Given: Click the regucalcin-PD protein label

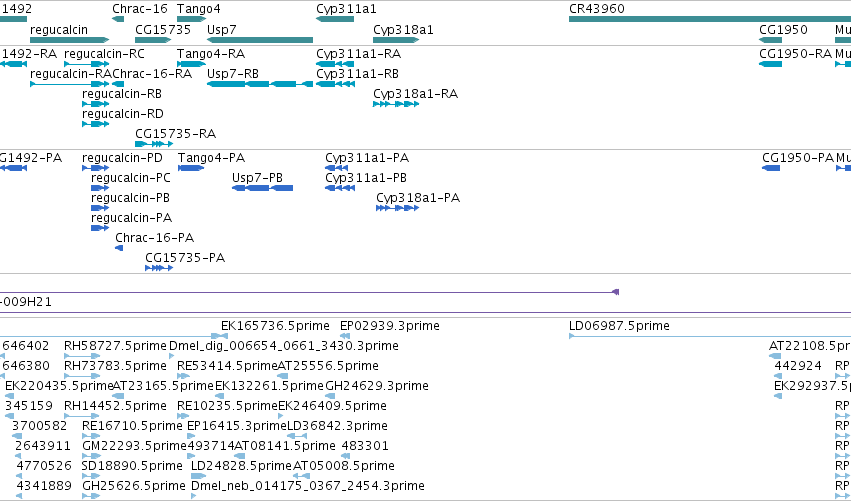Looking at the screenshot, I should click(122, 158).
